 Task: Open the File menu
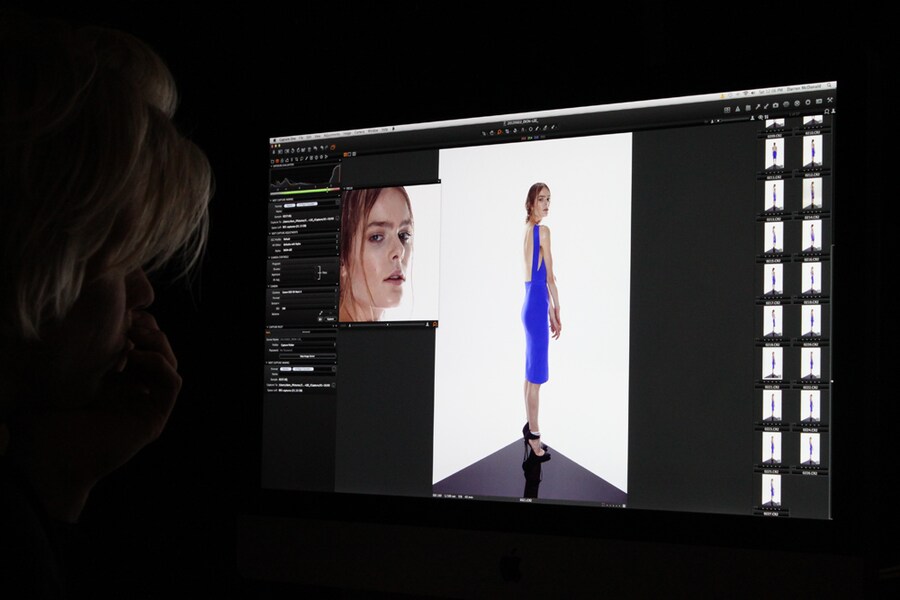[301, 138]
